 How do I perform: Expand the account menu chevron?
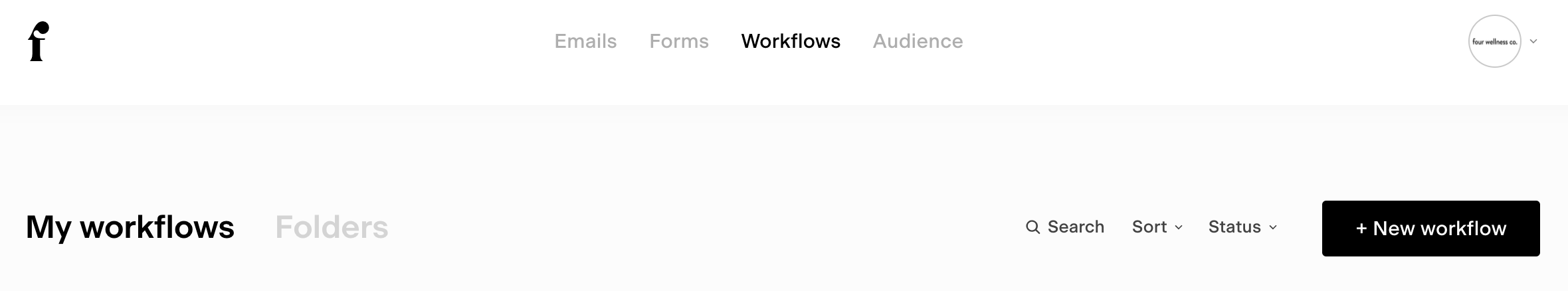point(1533,41)
